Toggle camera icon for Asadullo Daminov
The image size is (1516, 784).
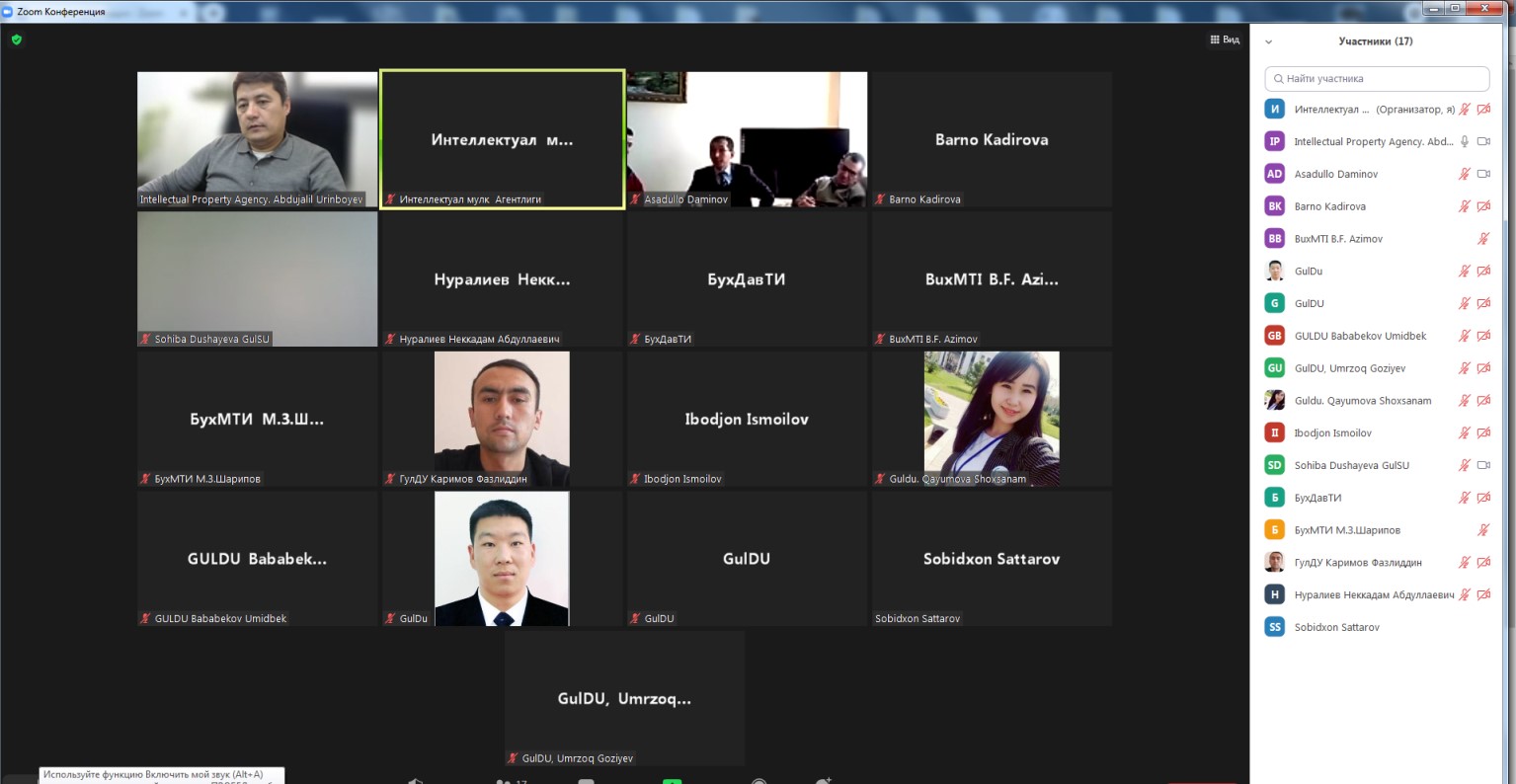coord(1483,174)
